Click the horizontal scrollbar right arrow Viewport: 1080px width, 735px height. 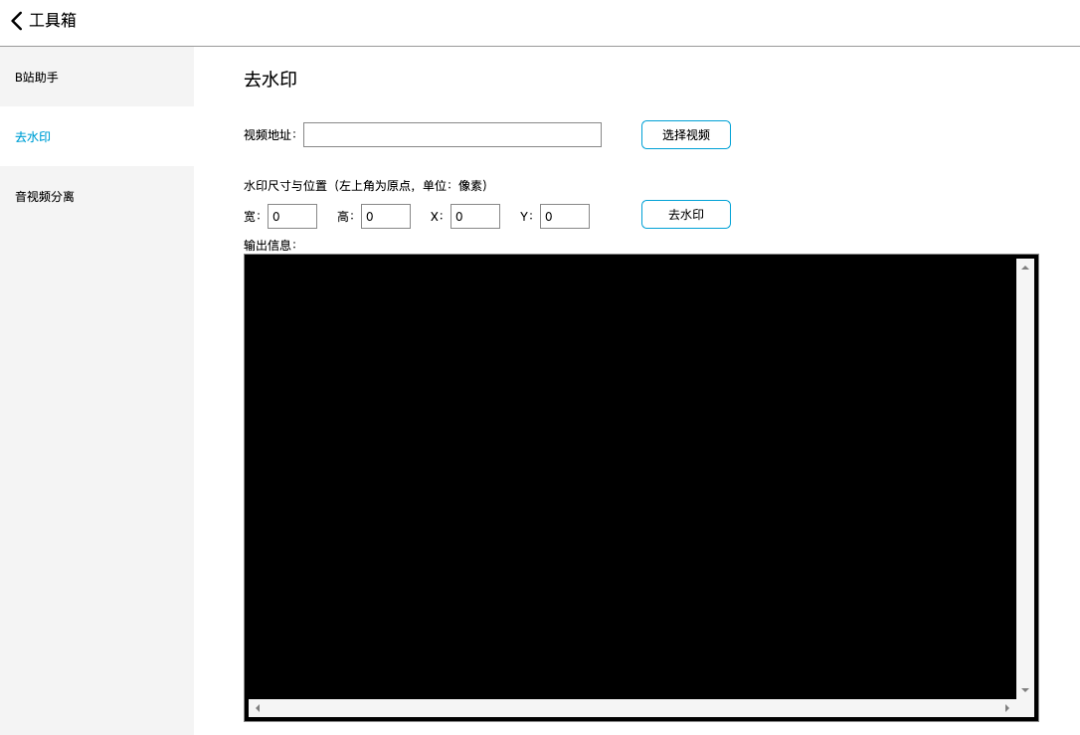pyautogui.click(x=1007, y=708)
